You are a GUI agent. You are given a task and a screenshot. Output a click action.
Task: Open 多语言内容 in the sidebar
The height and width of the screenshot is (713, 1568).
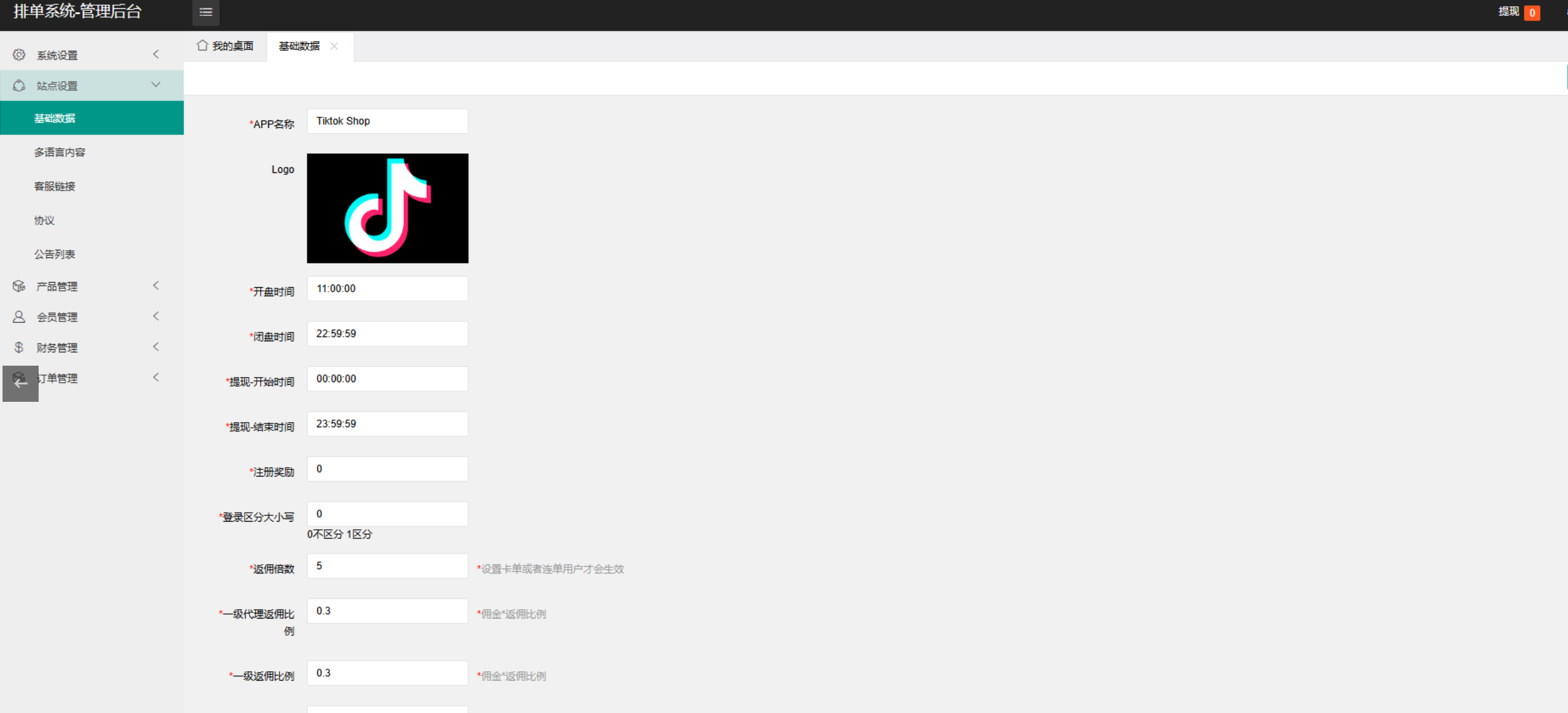60,152
